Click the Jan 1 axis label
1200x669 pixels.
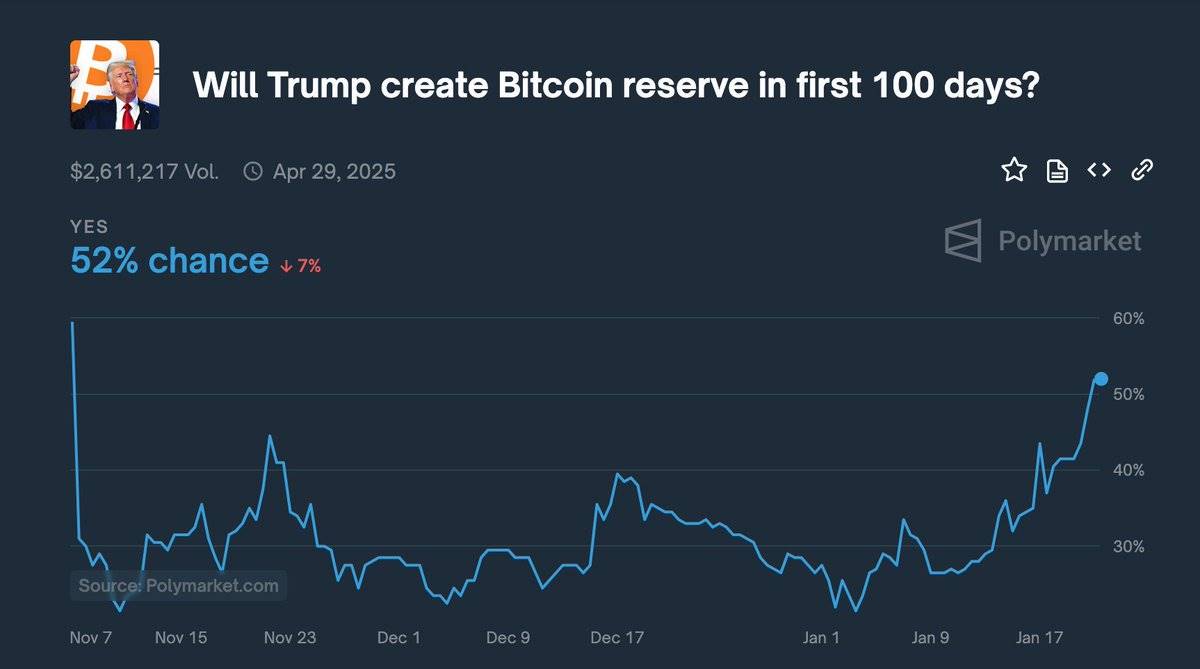point(821,637)
